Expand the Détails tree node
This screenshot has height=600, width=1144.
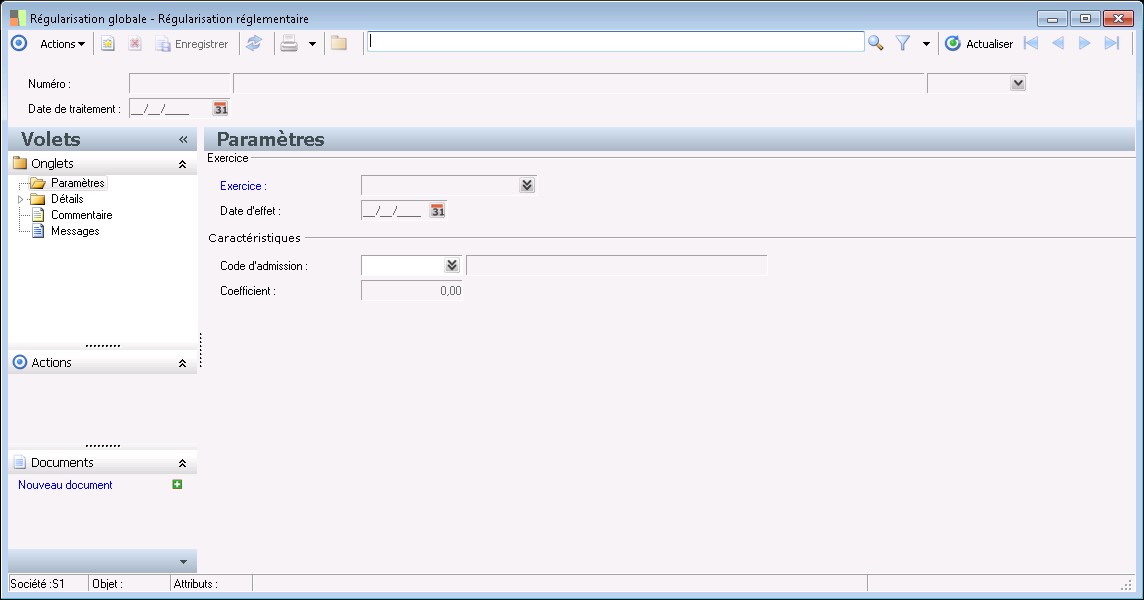[20, 199]
